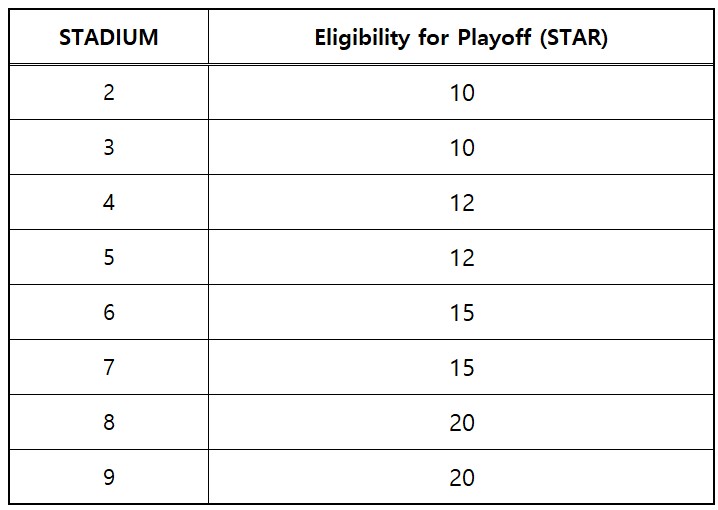Click the value 20 beside stadium 8
718x510 pixels.
pos(462,423)
